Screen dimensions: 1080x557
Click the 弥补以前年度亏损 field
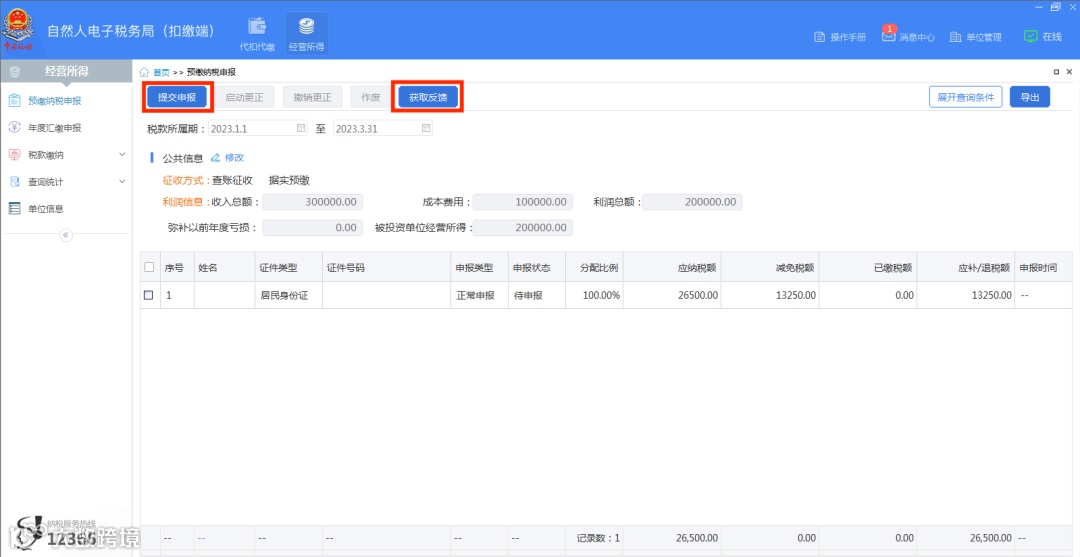pyautogui.click(x=313, y=228)
